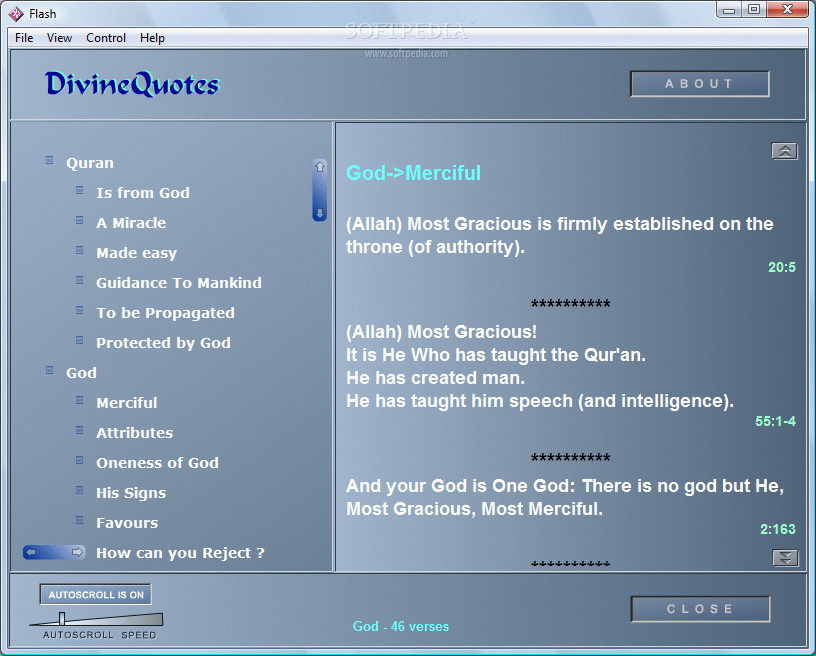The width and height of the screenshot is (816, 656).
Task: Open the Merciful topic
Action: pyautogui.click(x=127, y=403)
